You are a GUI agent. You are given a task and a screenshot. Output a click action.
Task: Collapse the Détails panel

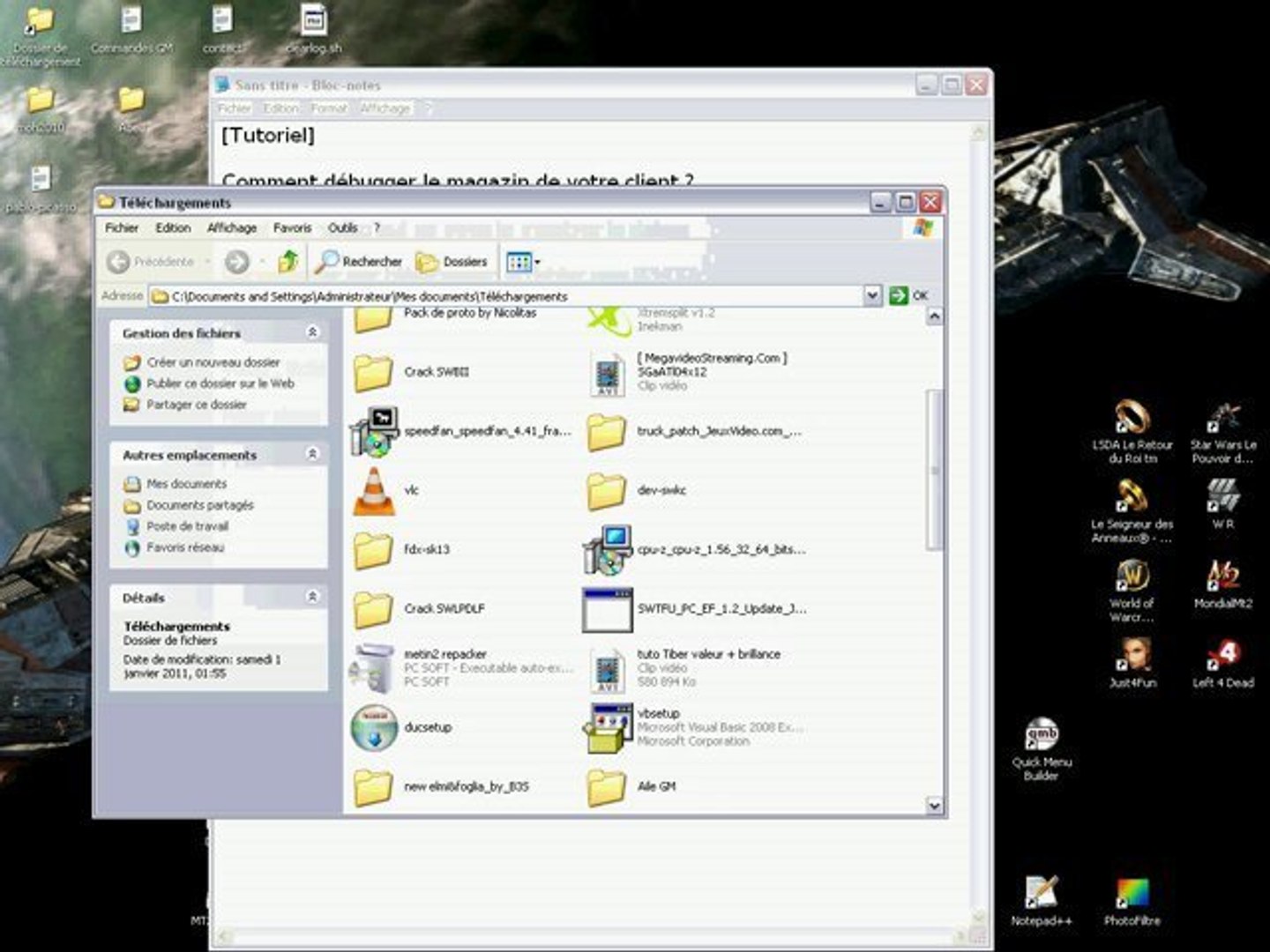coord(312,597)
